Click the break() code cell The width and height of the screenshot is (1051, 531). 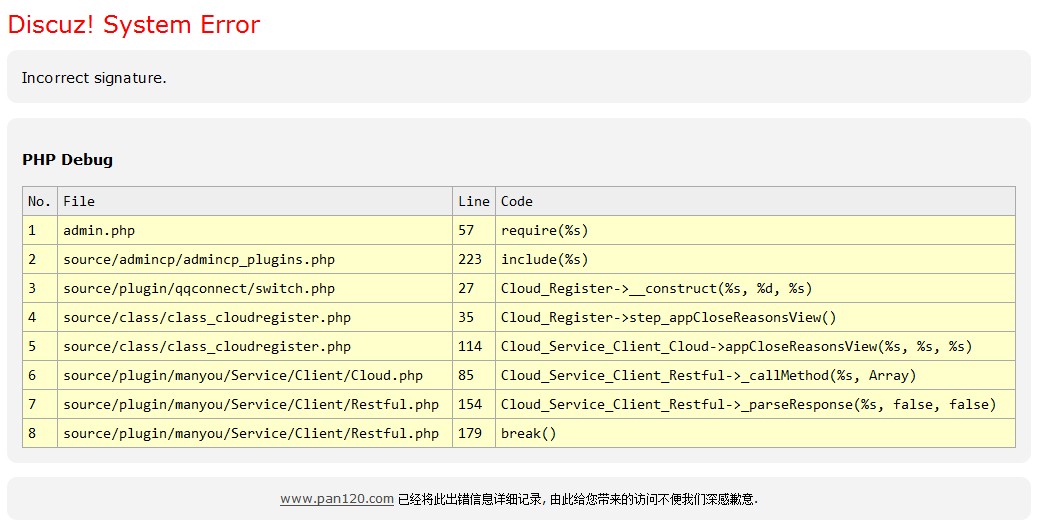pyautogui.click(x=529, y=433)
